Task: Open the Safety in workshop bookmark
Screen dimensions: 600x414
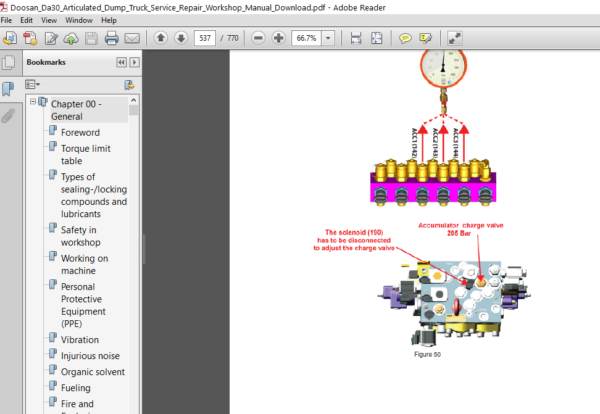Action: coord(81,236)
